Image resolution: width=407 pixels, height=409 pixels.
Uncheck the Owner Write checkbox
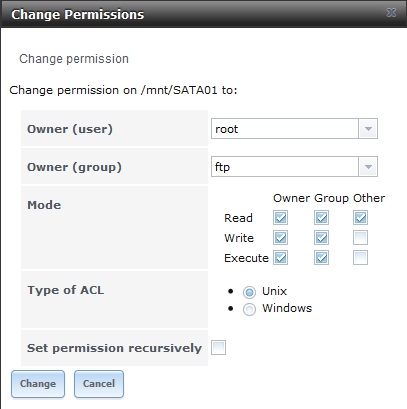click(280, 238)
